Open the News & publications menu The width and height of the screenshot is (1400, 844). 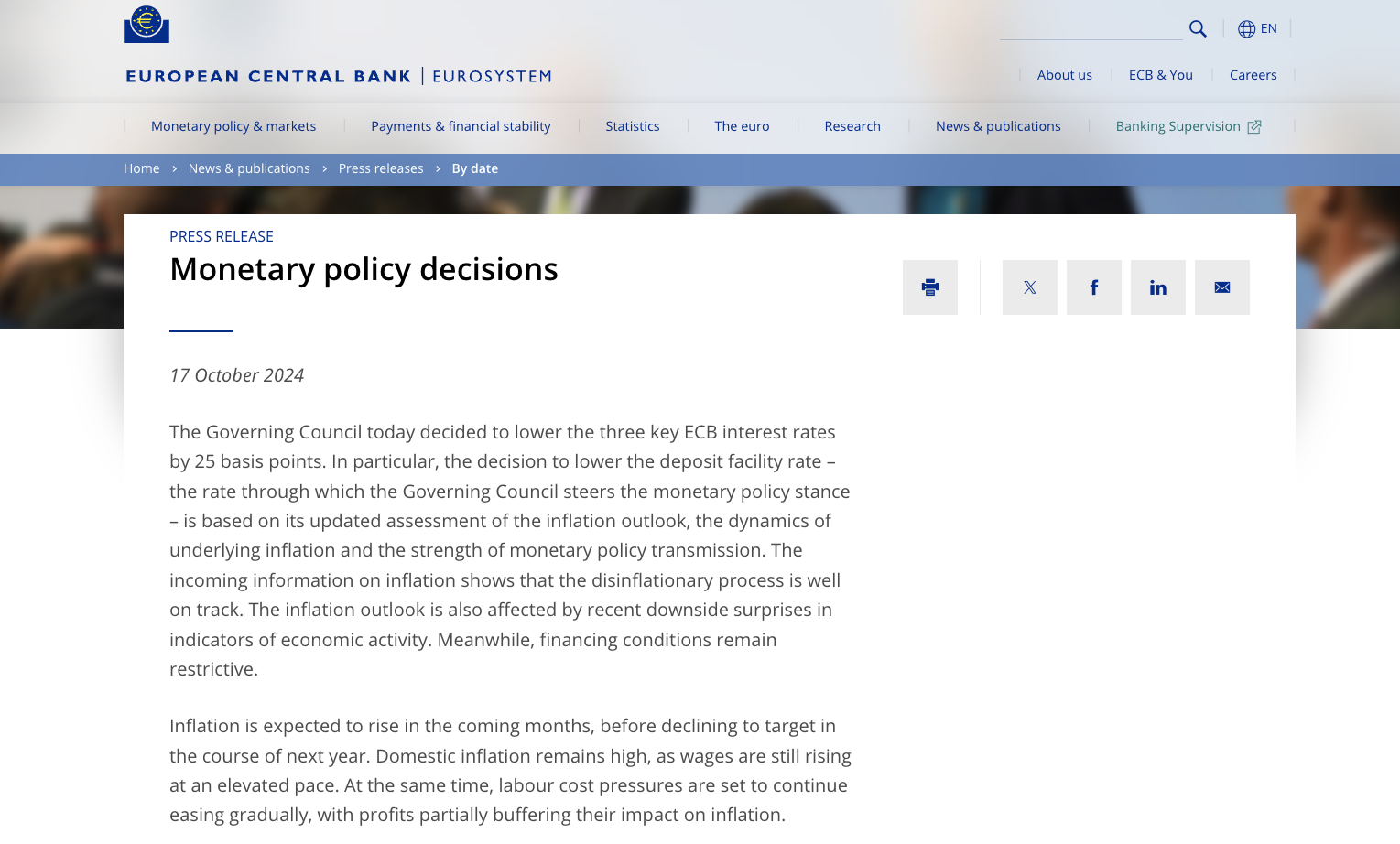tap(998, 126)
